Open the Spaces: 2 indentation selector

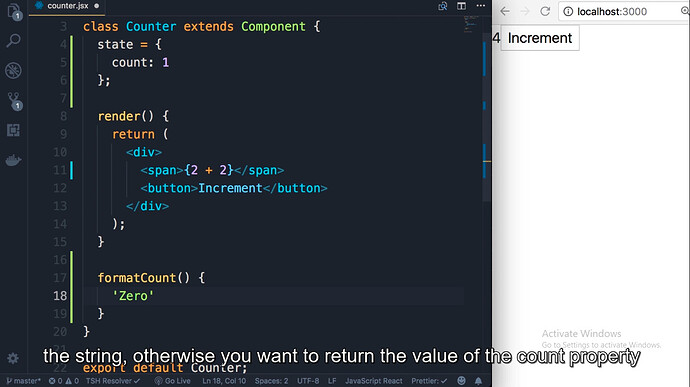pos(271,381)
